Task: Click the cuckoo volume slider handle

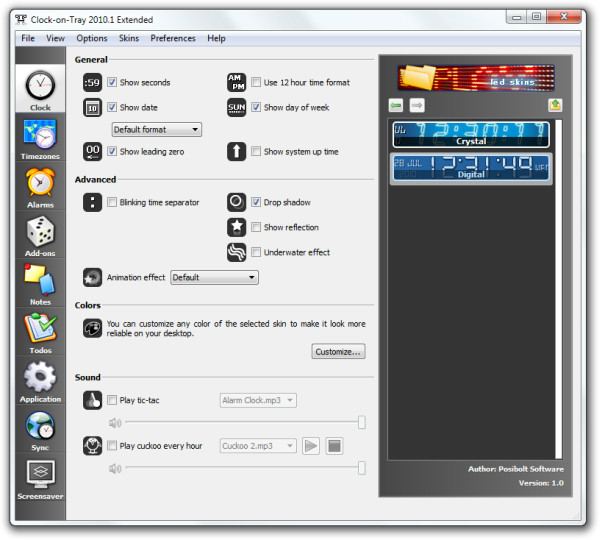Action: pos(362,468)
